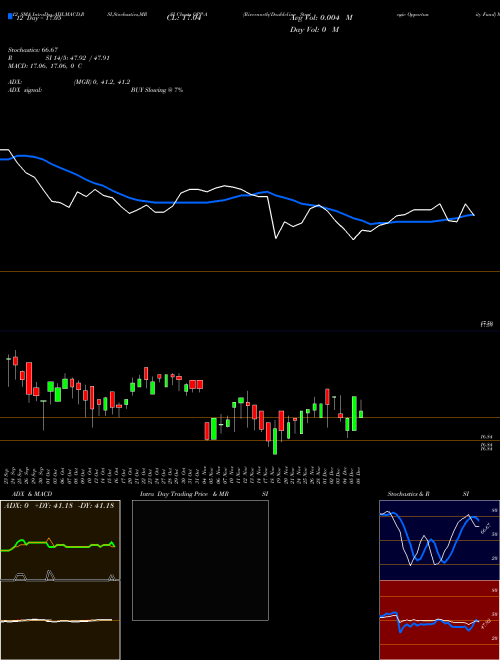Click the MACD line in lower-left panel

click(57, 620)
